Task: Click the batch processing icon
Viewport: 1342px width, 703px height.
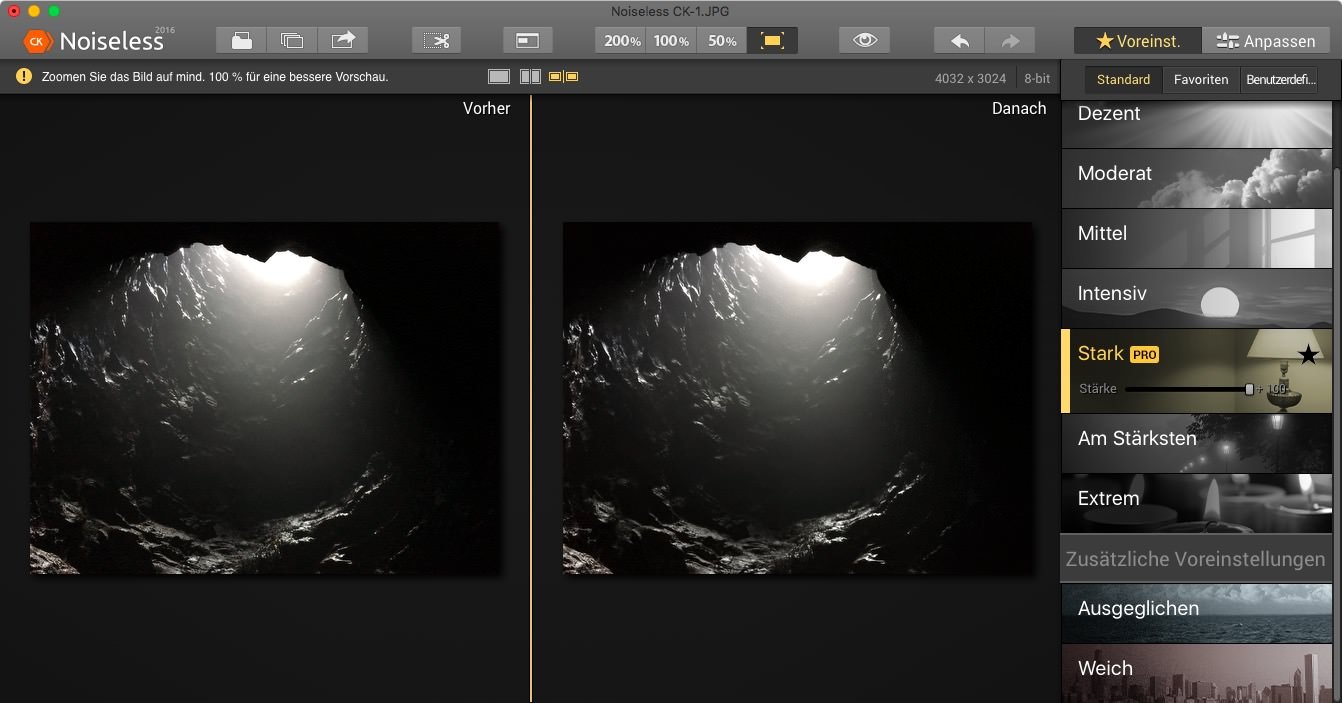Action: point(292,41)
